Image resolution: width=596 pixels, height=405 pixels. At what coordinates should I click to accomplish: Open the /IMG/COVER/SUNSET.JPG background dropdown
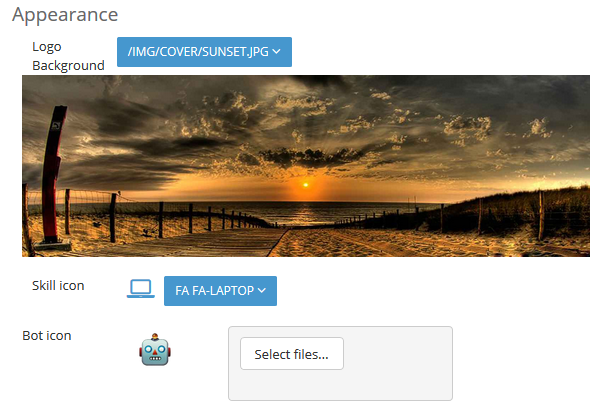tap(204, 52)
